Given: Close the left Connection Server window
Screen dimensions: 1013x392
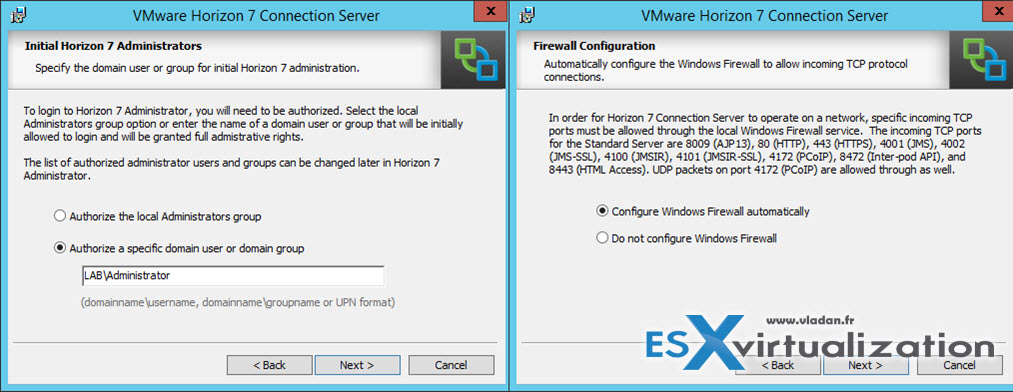Looking at the screenshot, I should coord(490,11).
